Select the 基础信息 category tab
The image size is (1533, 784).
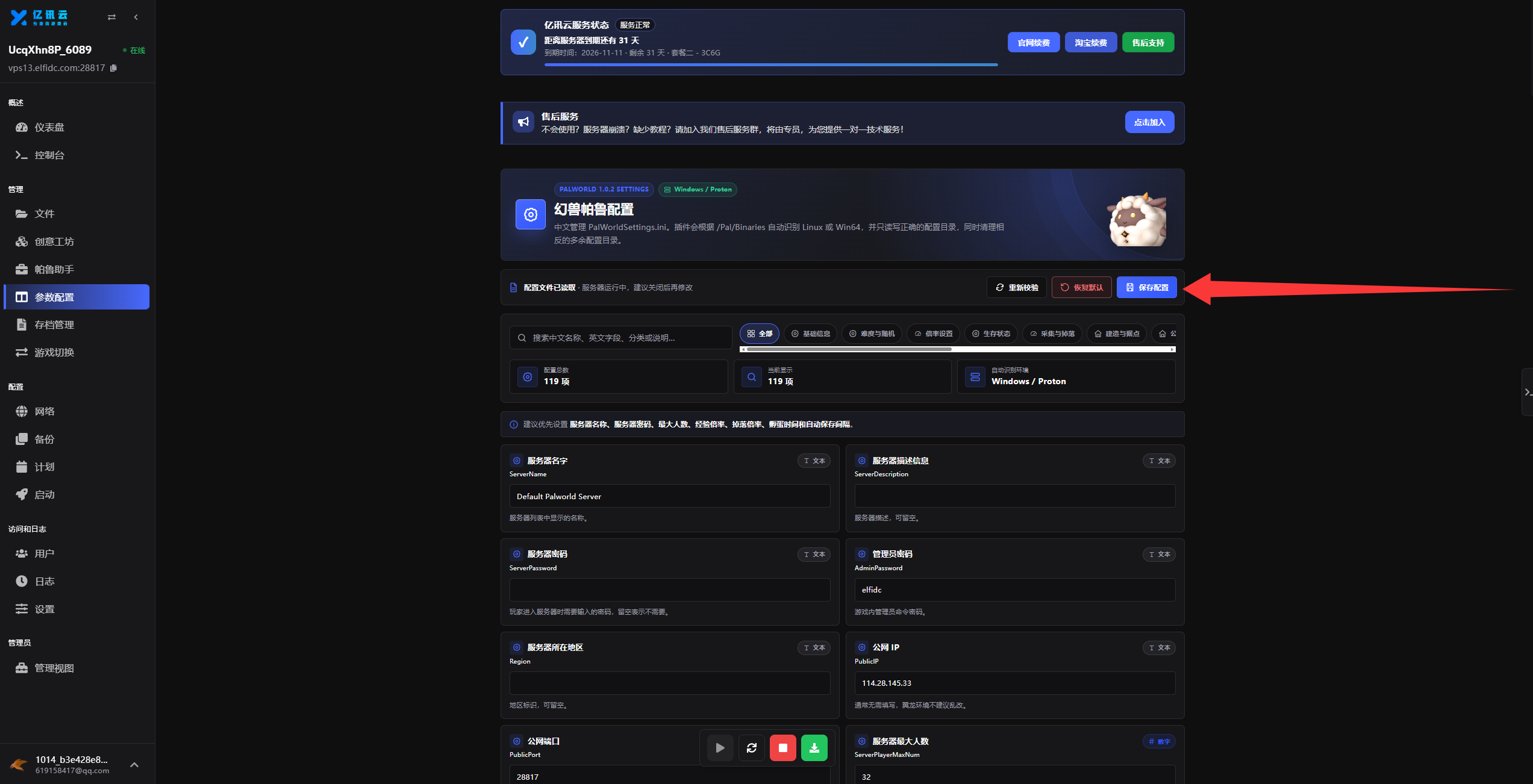click(810, 334)
